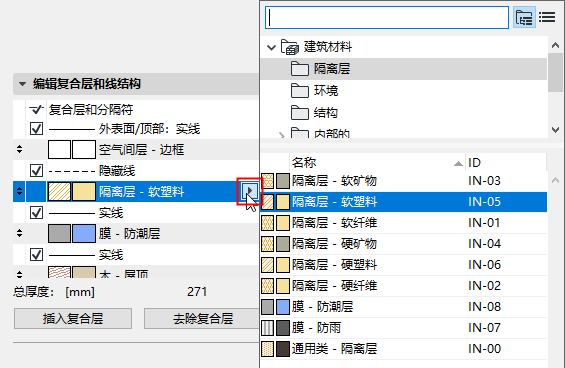Click gray fill icon of 膜 - 防潮层 layer
Image resolution: width=565 pixels, height=368 pixels.
(59, 234)
